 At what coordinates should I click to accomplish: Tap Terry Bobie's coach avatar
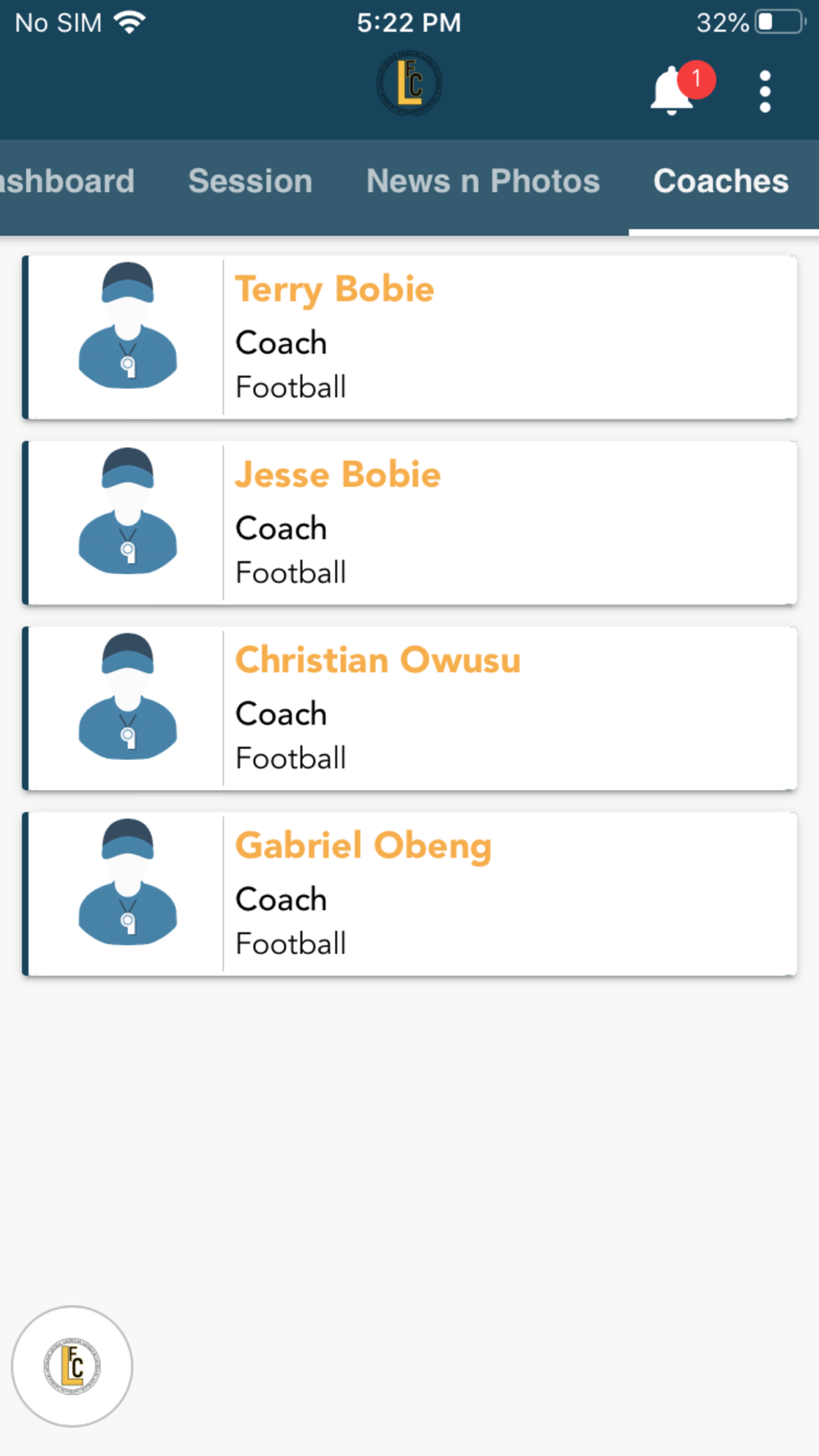tap(128, 325)
